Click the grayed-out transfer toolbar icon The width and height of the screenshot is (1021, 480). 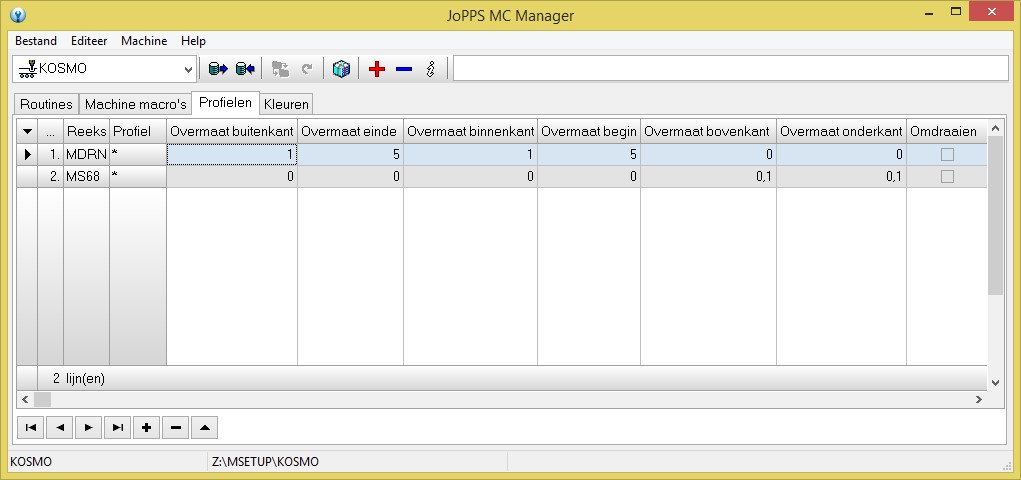[x=281, y=69]
